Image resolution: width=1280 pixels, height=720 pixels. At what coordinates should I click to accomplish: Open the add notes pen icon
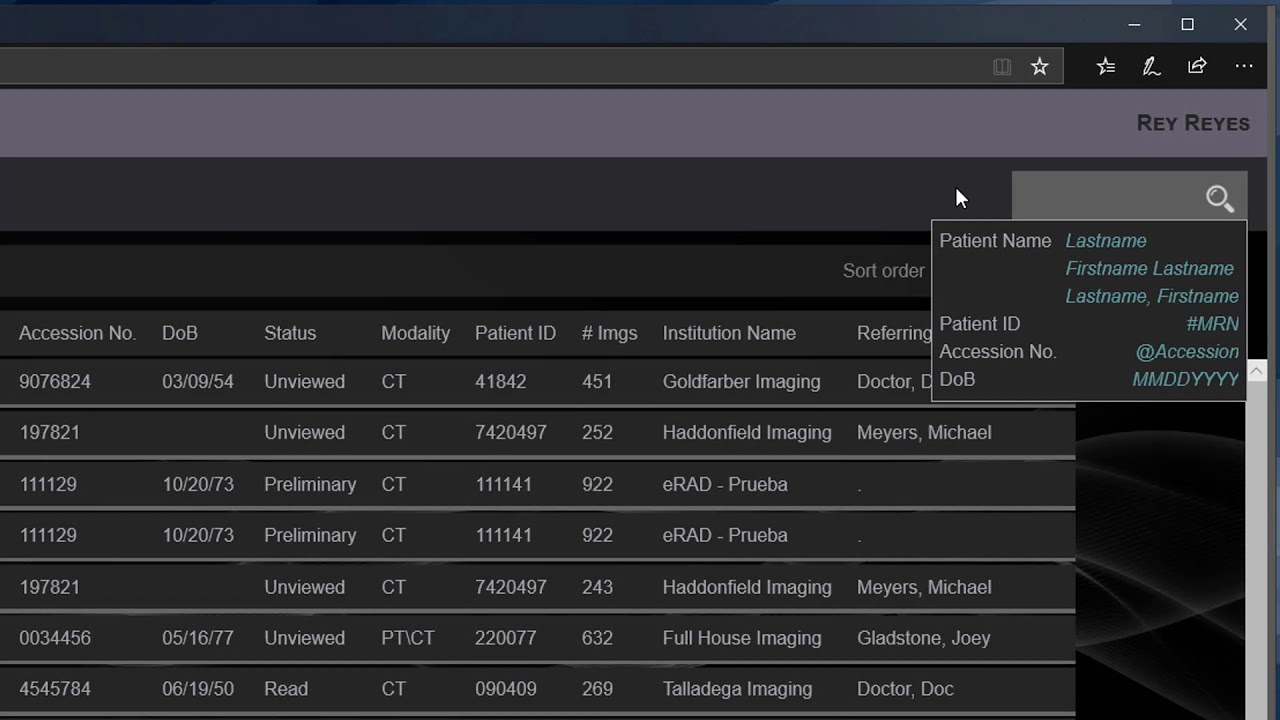(x=1151, y=67)
